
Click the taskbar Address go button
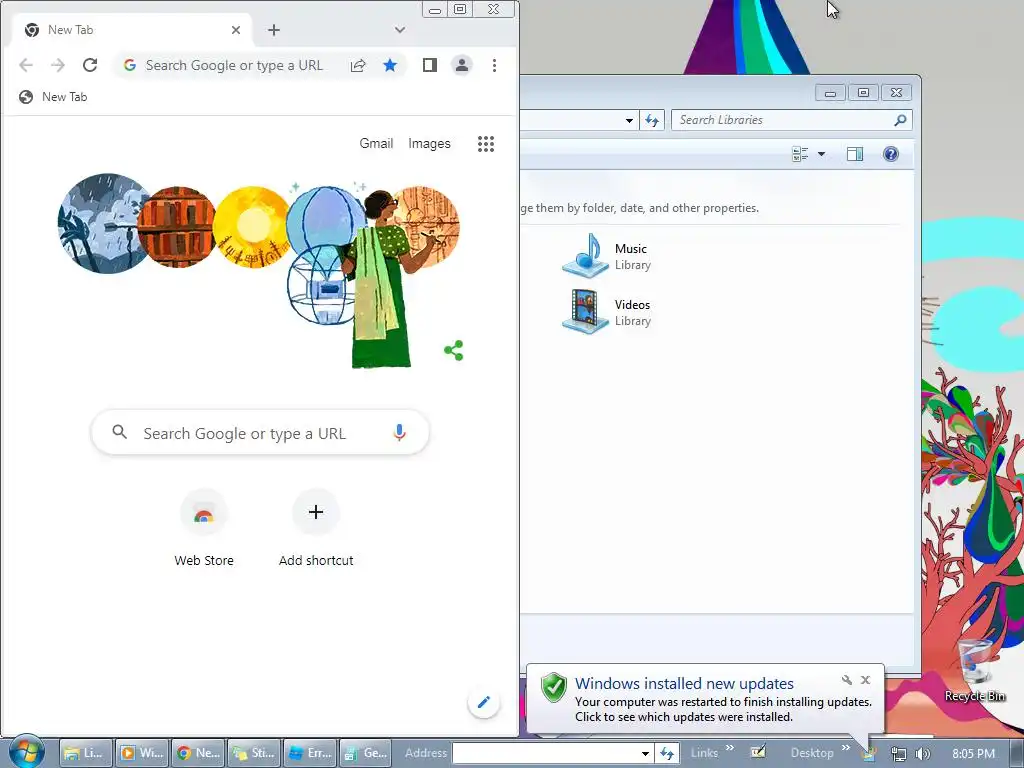[x=667, y=754]
